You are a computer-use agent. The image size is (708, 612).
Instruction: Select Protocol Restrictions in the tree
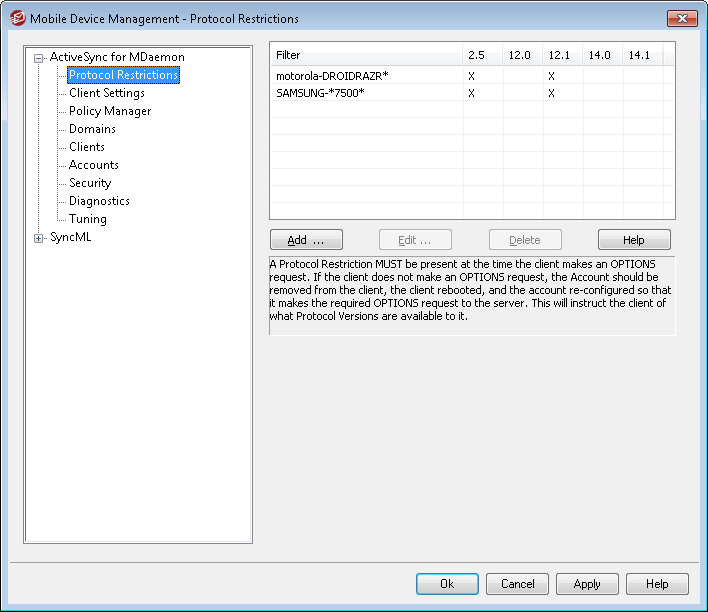tap(123, 75)
